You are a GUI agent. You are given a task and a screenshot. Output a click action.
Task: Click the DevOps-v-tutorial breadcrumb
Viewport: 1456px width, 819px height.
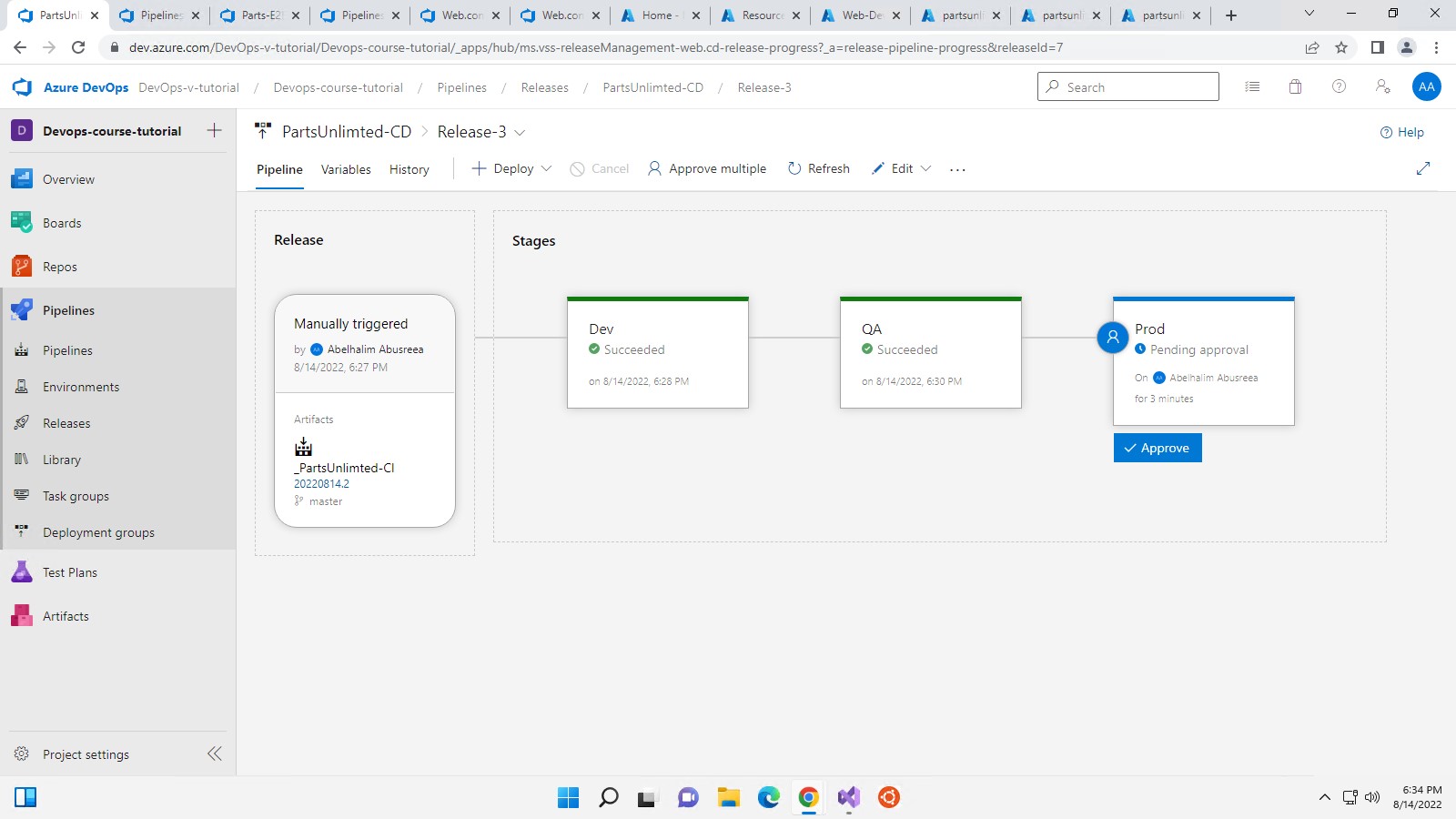[x=188, y=87]
